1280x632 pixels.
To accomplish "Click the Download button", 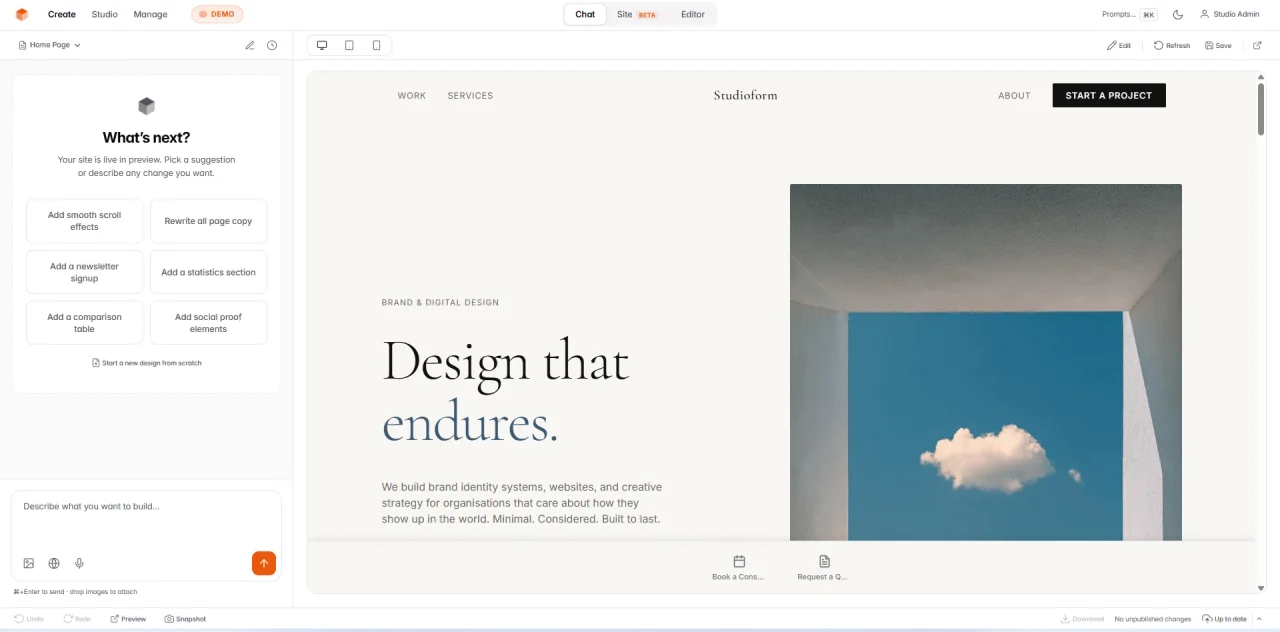I will (x=1082, y=619).
